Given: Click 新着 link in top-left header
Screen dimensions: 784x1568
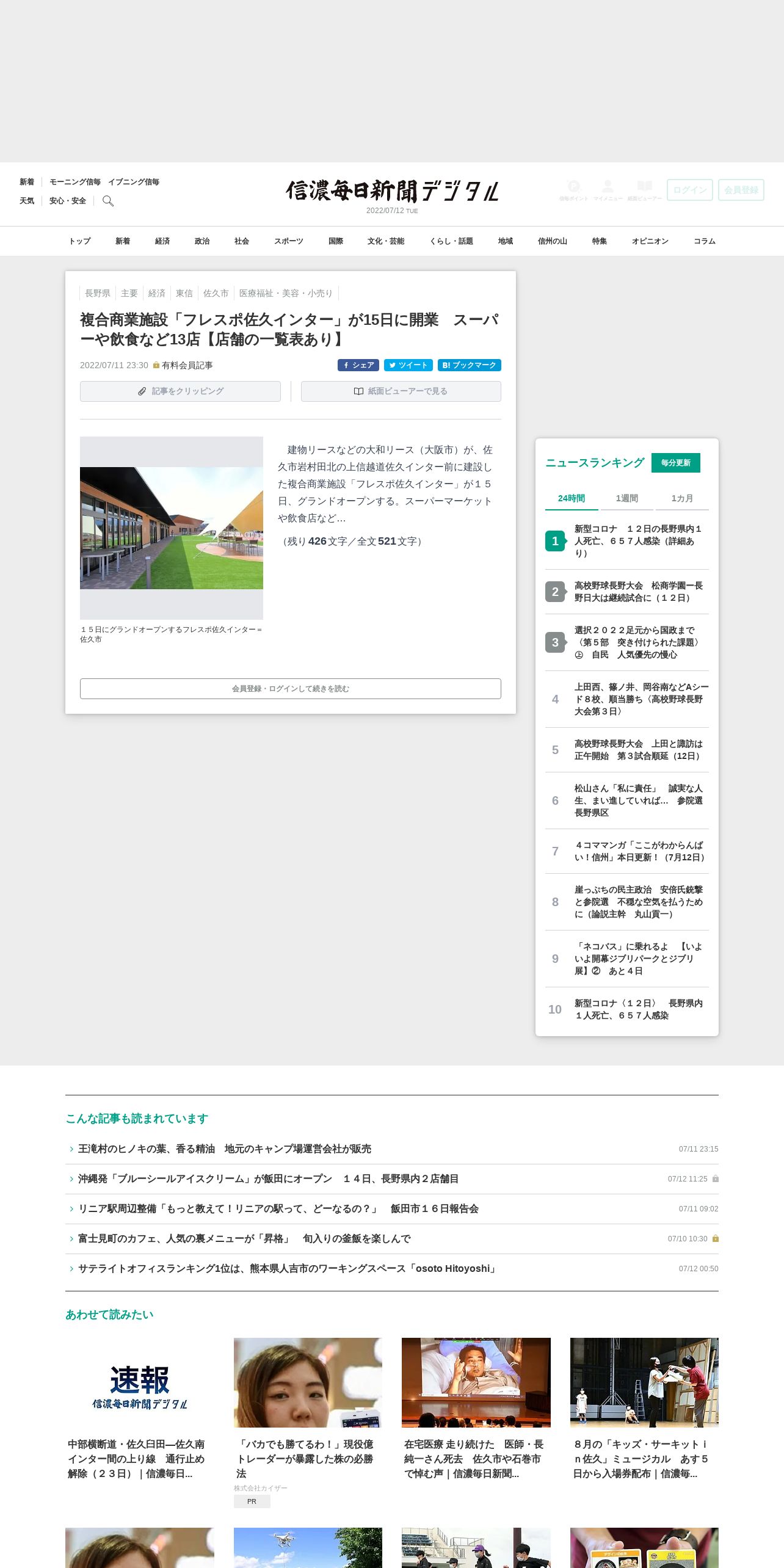Looking at the screenshot, I should [27, 182].
